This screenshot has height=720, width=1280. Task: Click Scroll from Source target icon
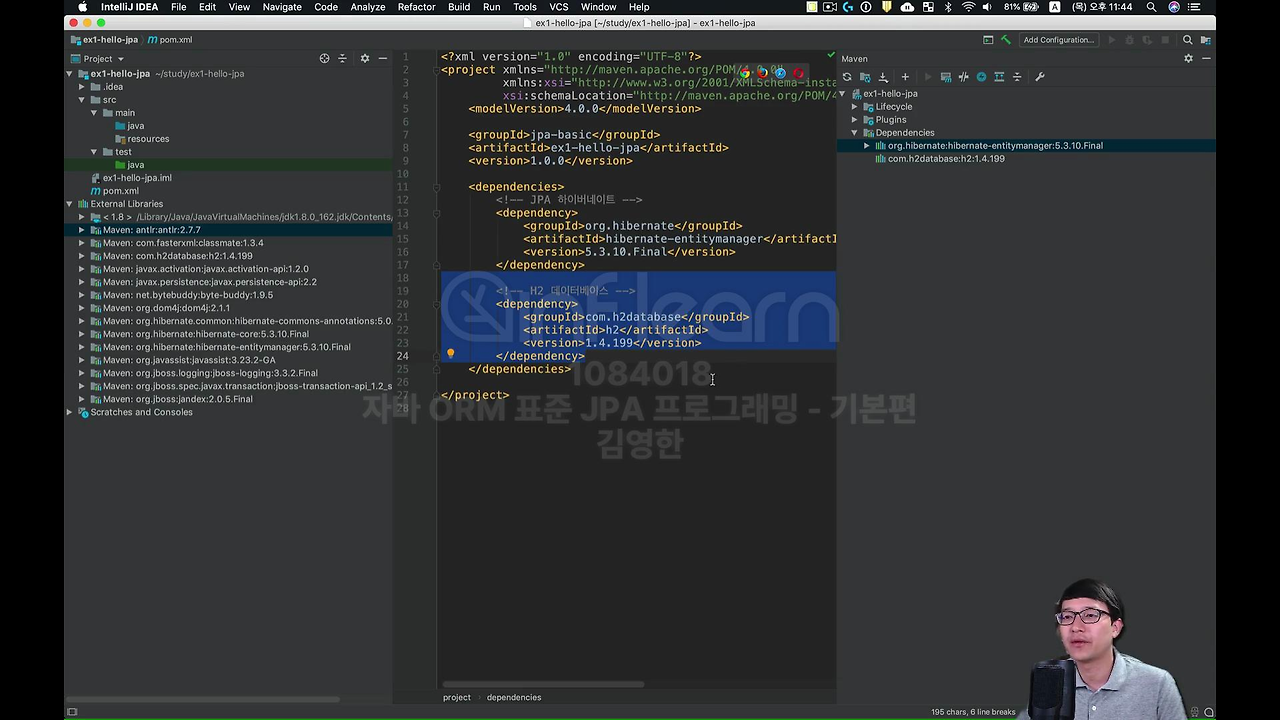pos(324,58)
